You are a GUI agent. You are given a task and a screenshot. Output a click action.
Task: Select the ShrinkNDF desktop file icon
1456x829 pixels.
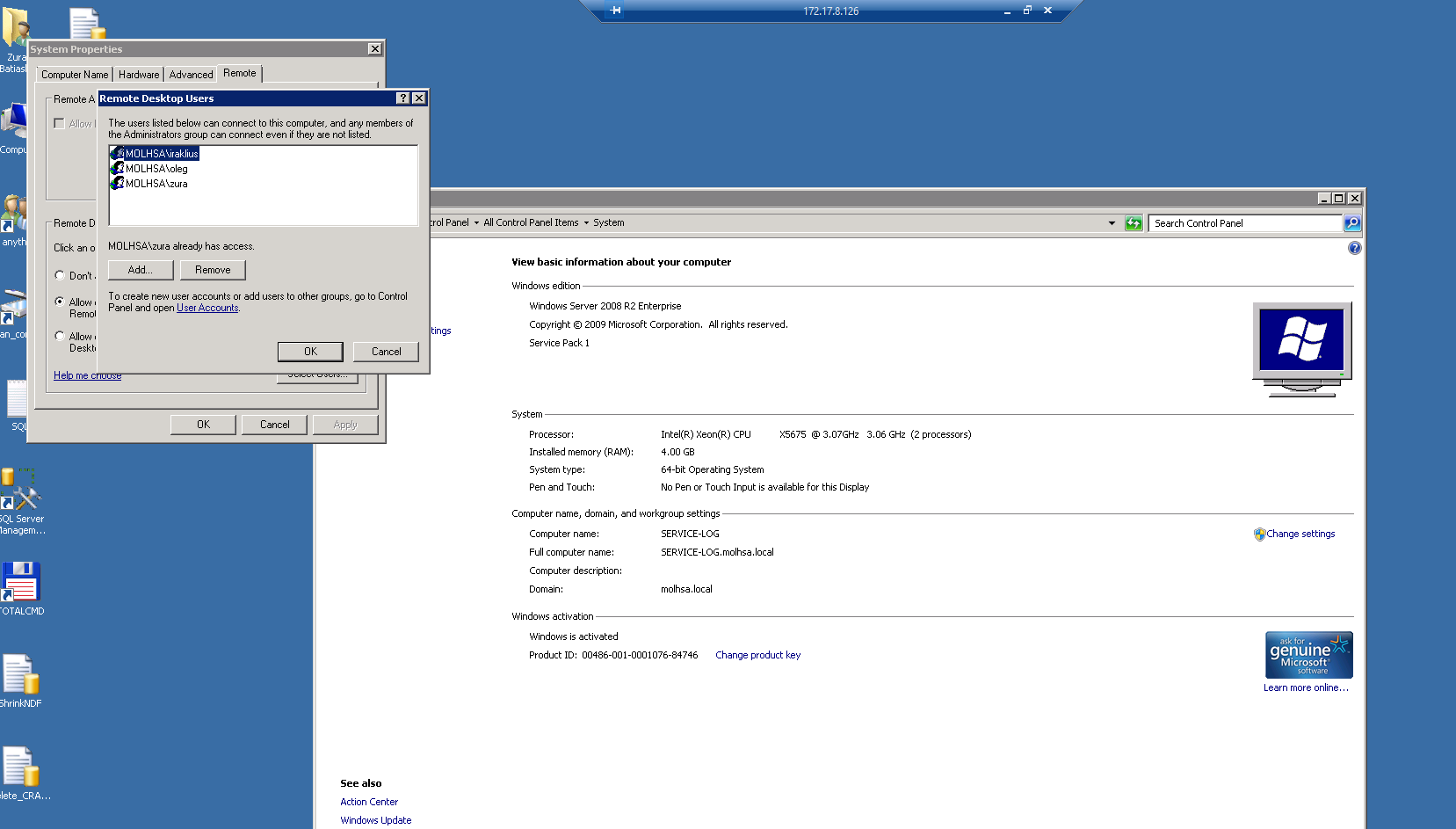coord(21,677)
